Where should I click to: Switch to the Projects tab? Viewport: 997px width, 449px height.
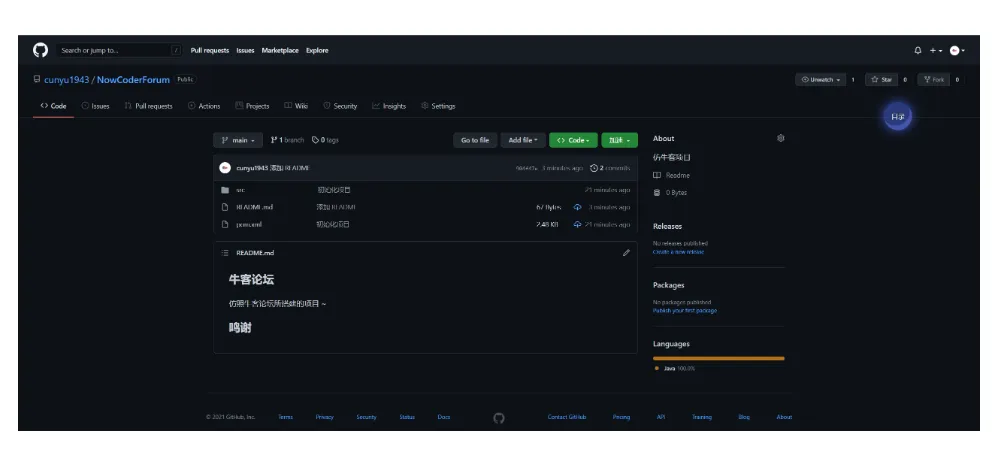(x=252, y=106)
